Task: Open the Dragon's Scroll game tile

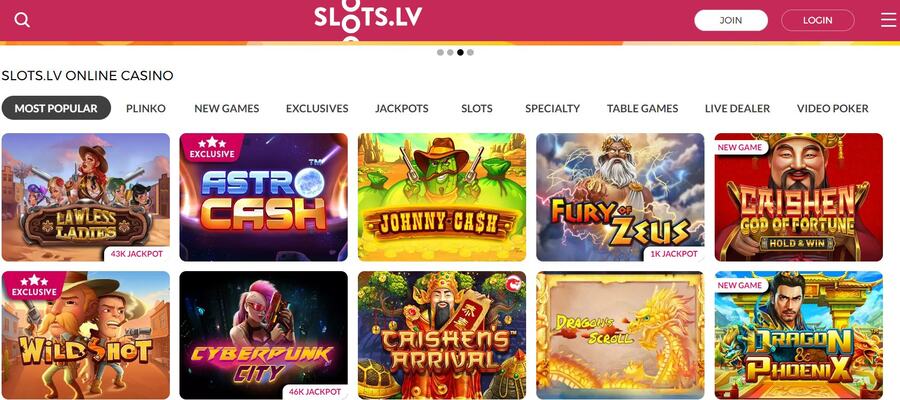Action: 620,335
